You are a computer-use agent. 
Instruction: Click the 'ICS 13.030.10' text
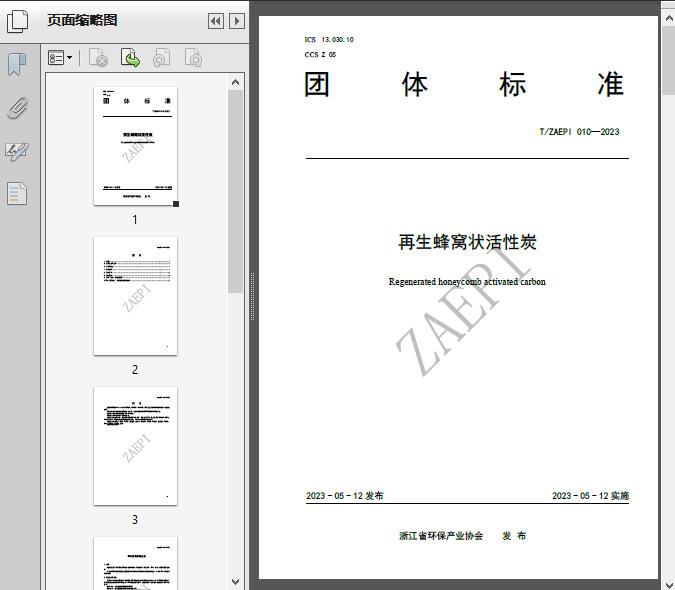329,40
